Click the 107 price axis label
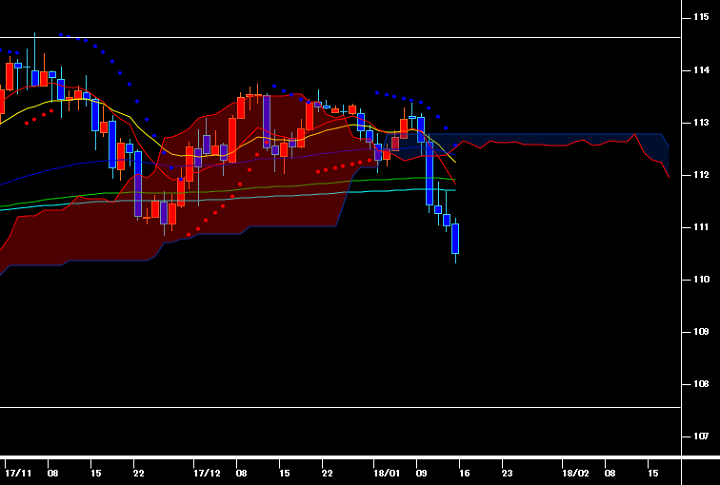Screen dimensions: 720x485 click(x=701, y=436)
